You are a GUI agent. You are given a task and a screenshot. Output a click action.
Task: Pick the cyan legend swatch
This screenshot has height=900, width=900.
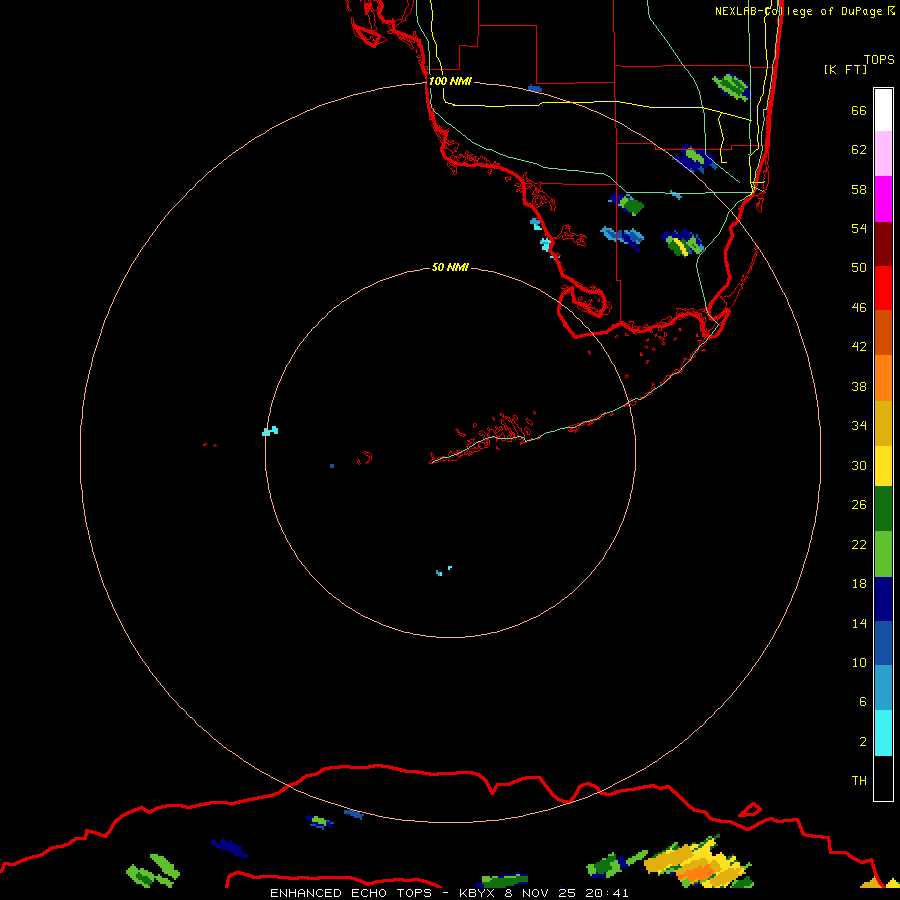[x=883, y=733]
